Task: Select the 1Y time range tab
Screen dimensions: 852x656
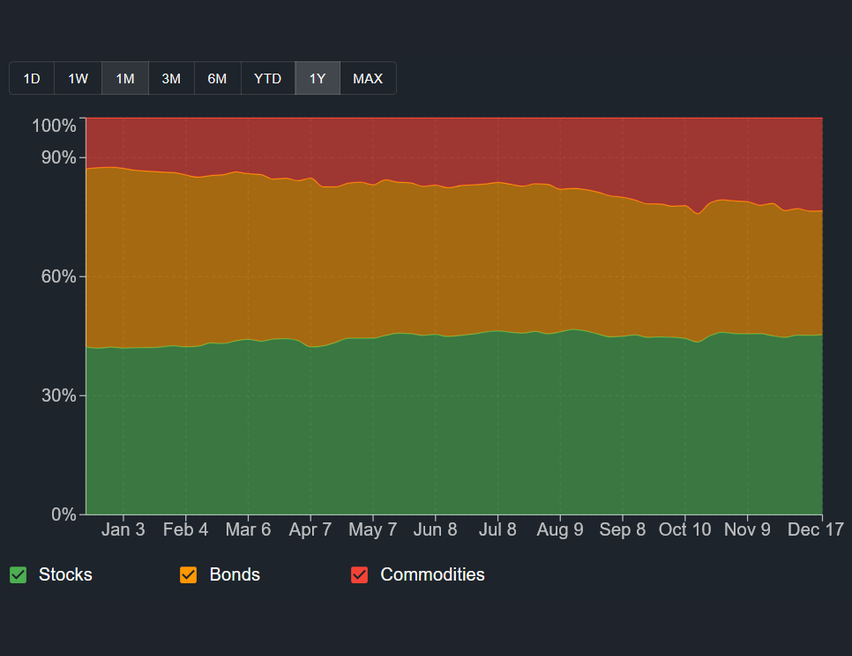Action: tap(317, 78)
